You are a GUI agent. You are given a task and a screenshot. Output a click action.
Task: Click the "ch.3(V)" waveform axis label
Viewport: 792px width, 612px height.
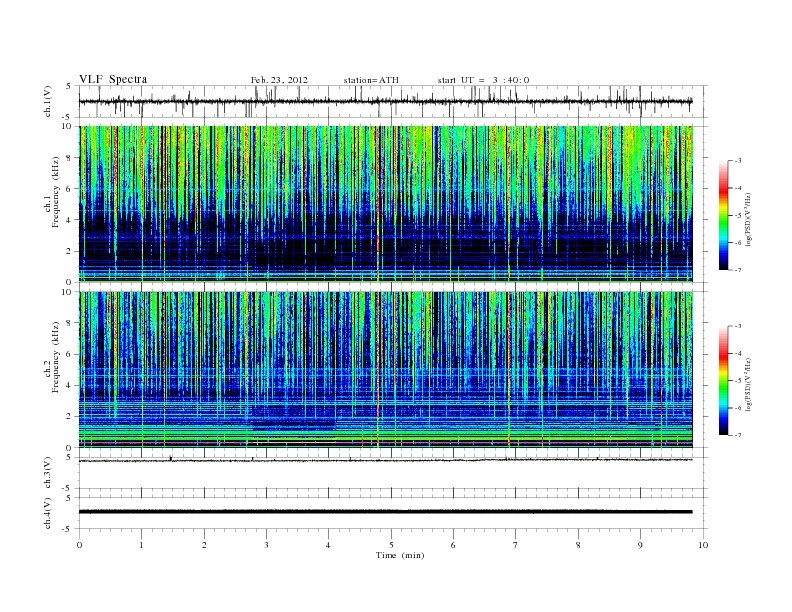point(48,473)
